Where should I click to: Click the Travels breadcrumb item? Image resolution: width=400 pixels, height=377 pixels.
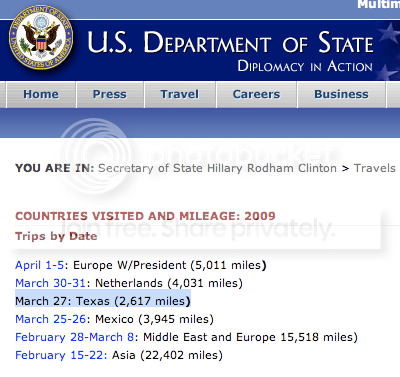point(375,168)
